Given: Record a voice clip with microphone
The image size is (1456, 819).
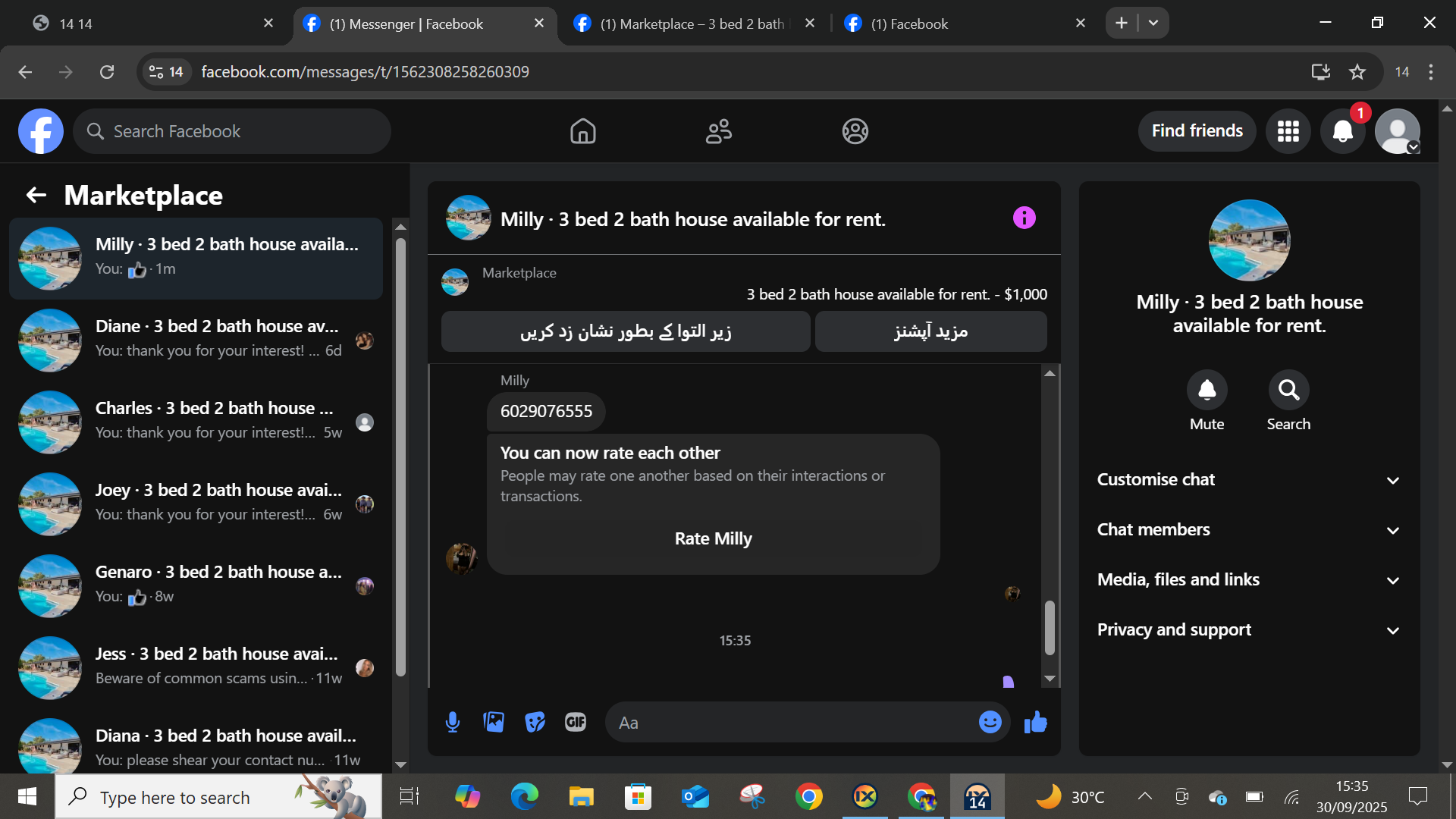Looking at the screenshot, I should (453, 722).
